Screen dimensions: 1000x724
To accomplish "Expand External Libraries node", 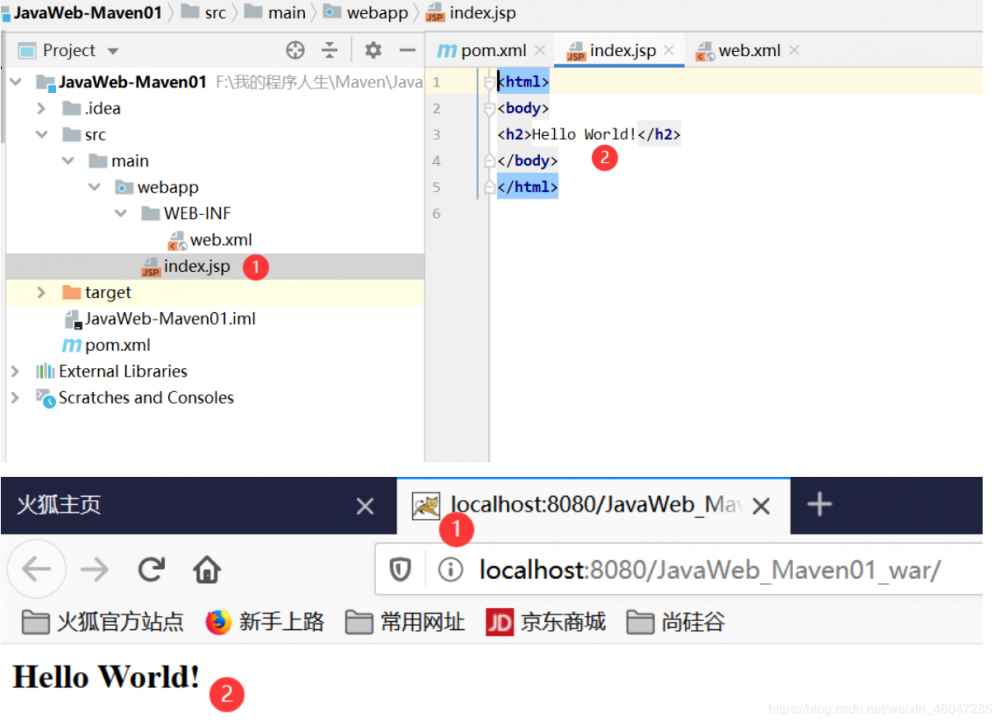I will point(15,371).
